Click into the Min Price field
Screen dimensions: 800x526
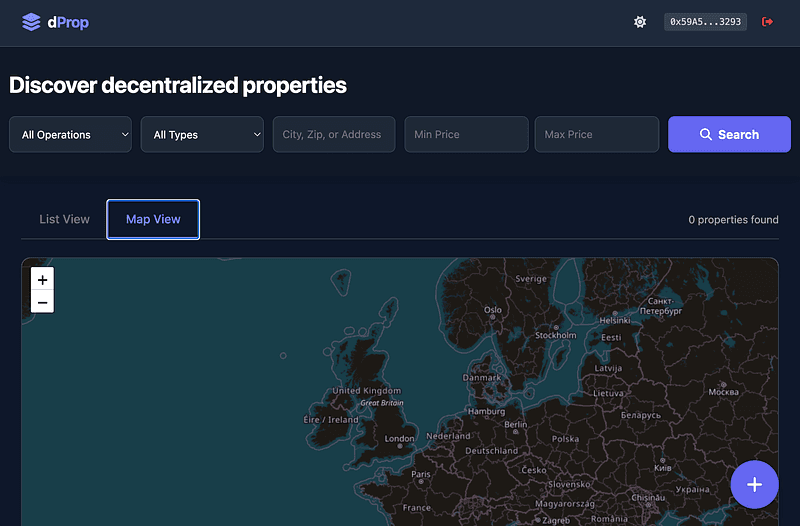coord(466,135)
